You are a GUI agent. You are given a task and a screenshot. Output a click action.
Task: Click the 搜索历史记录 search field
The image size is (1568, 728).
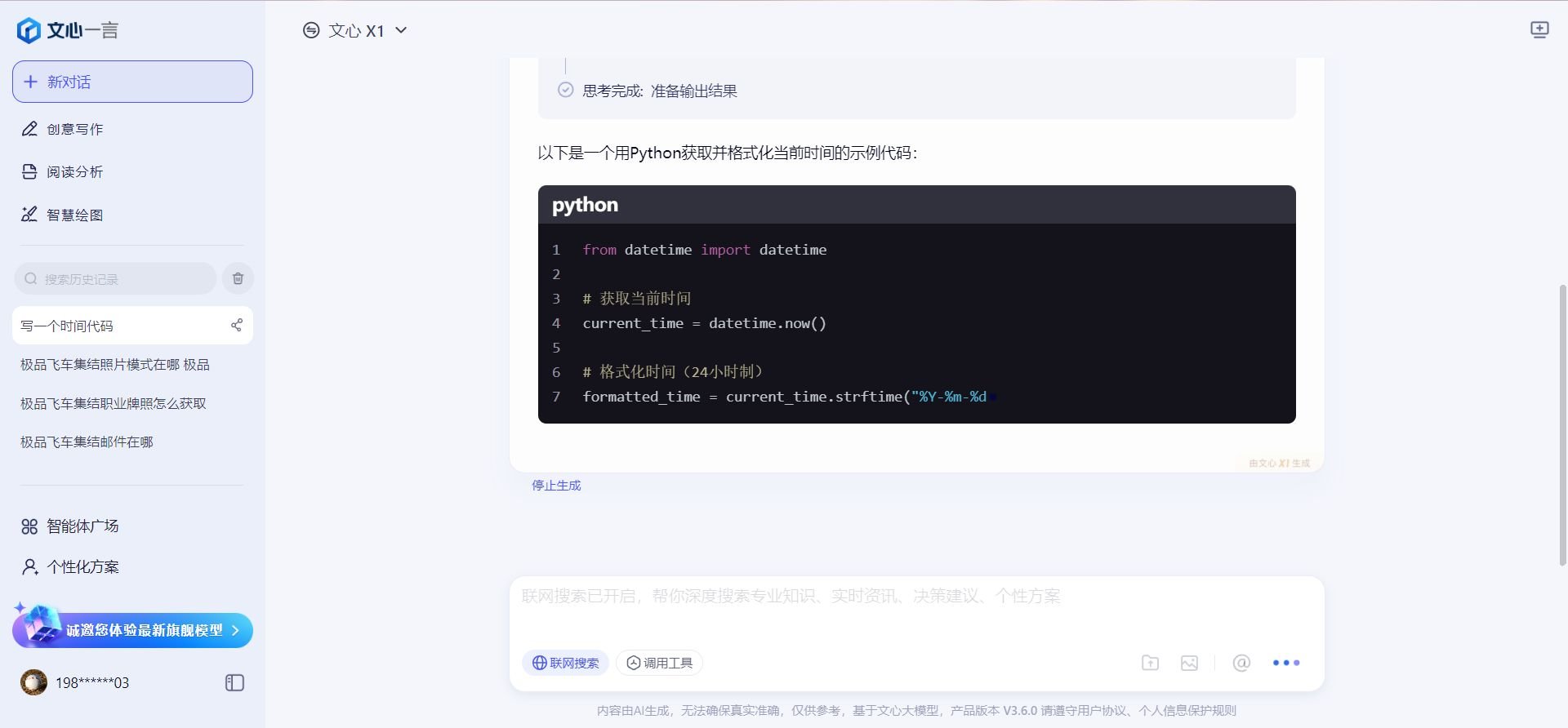pos(115,279)
